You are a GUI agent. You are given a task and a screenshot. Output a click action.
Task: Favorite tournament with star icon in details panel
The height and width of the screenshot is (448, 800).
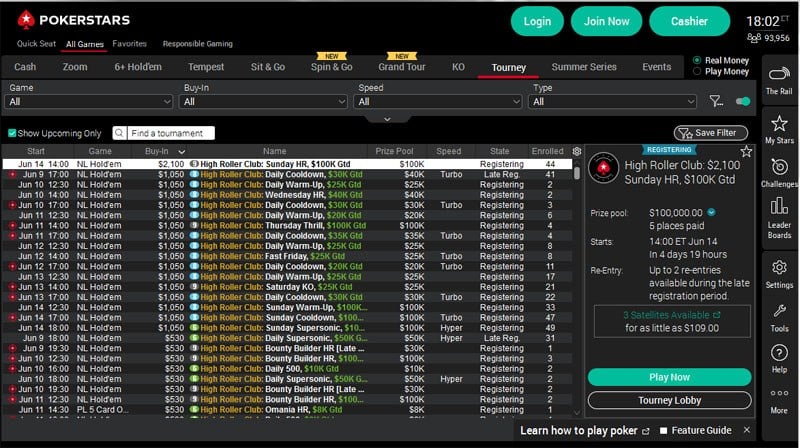[746, 151]
